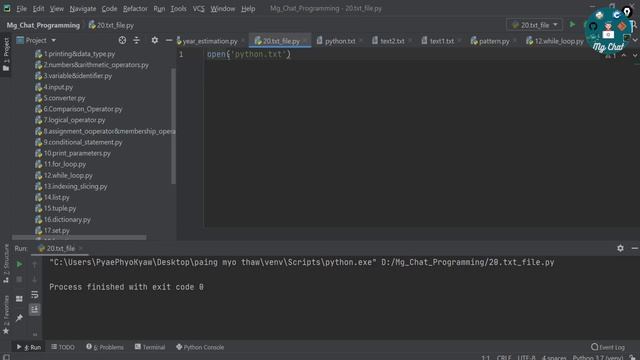
Task: Open Run panel settings gear
Action: 620,248
